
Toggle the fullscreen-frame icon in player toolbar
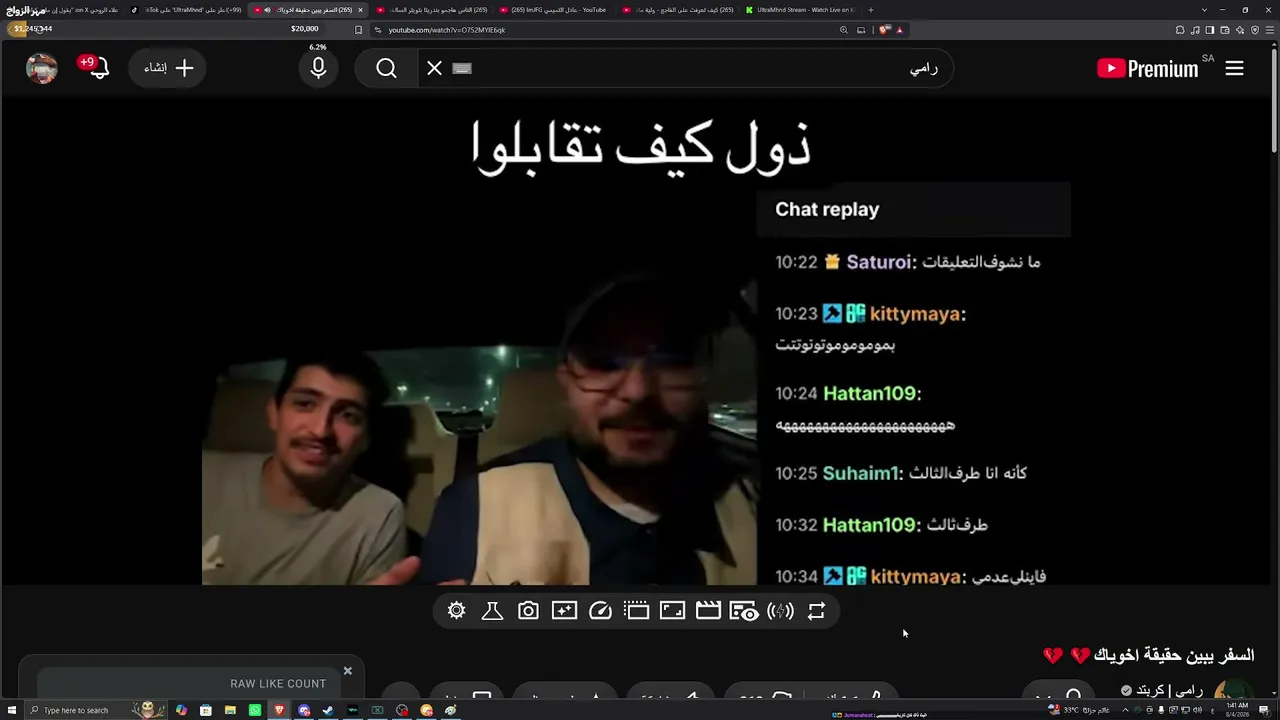pos(672,611)
